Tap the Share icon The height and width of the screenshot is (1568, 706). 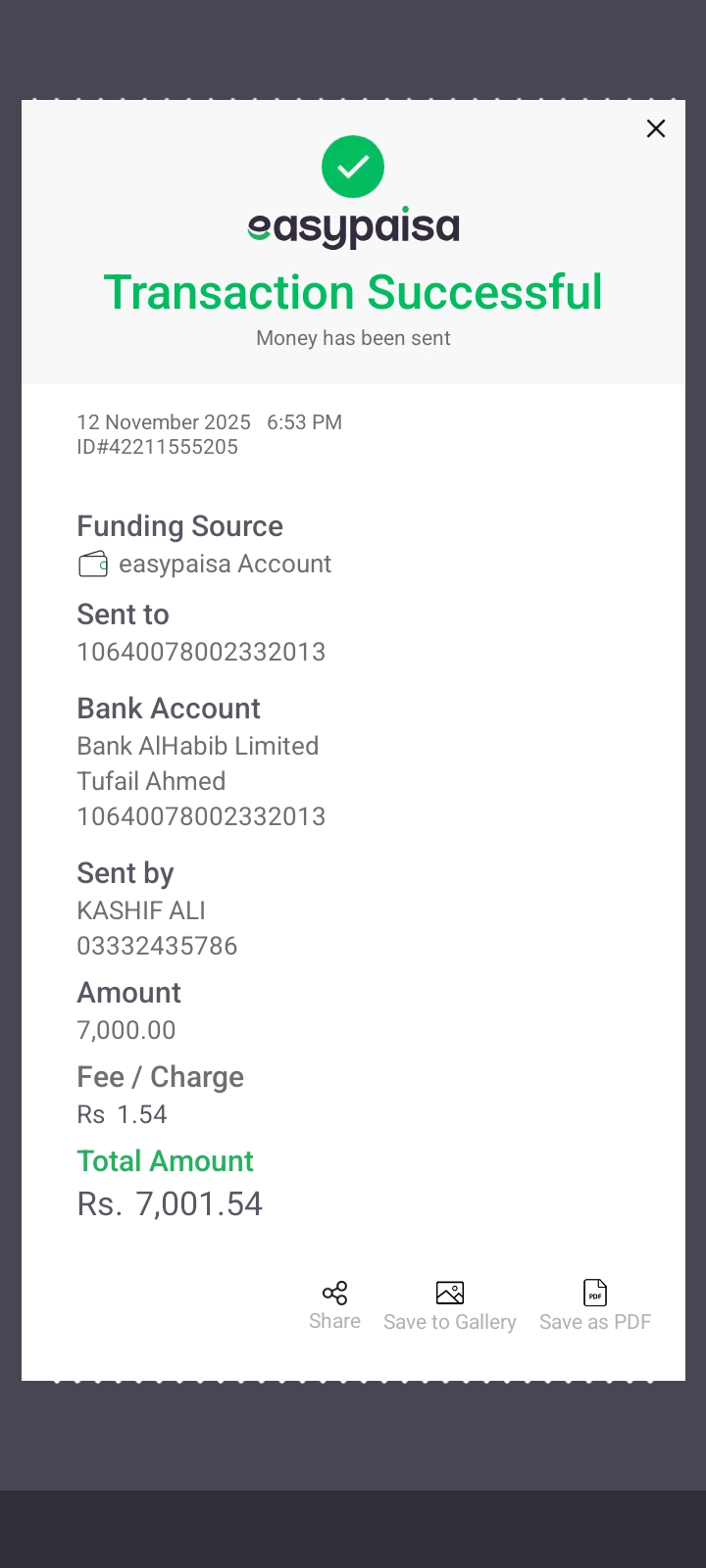(334, 1293)
